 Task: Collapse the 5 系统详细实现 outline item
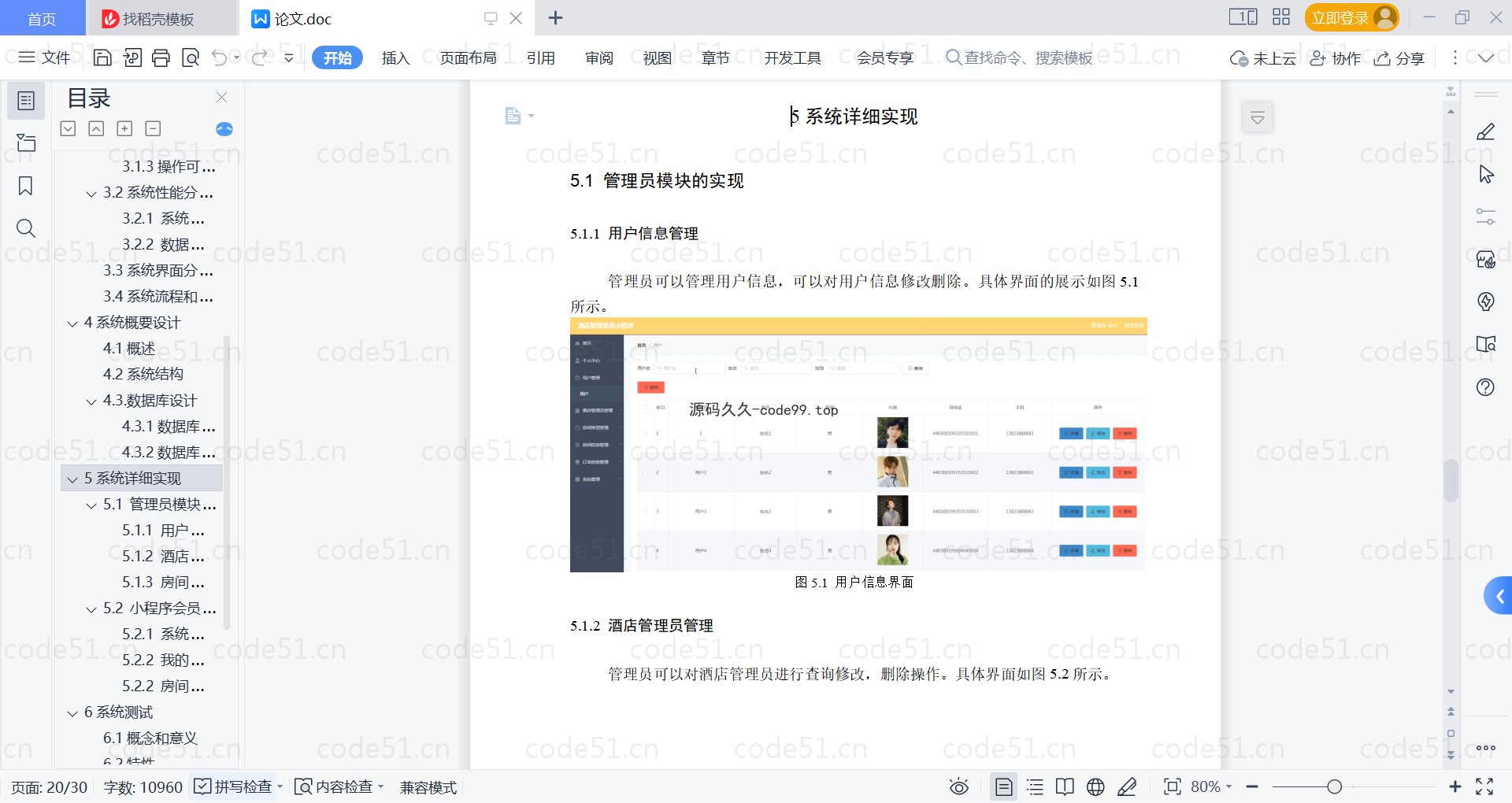point(72,479)
